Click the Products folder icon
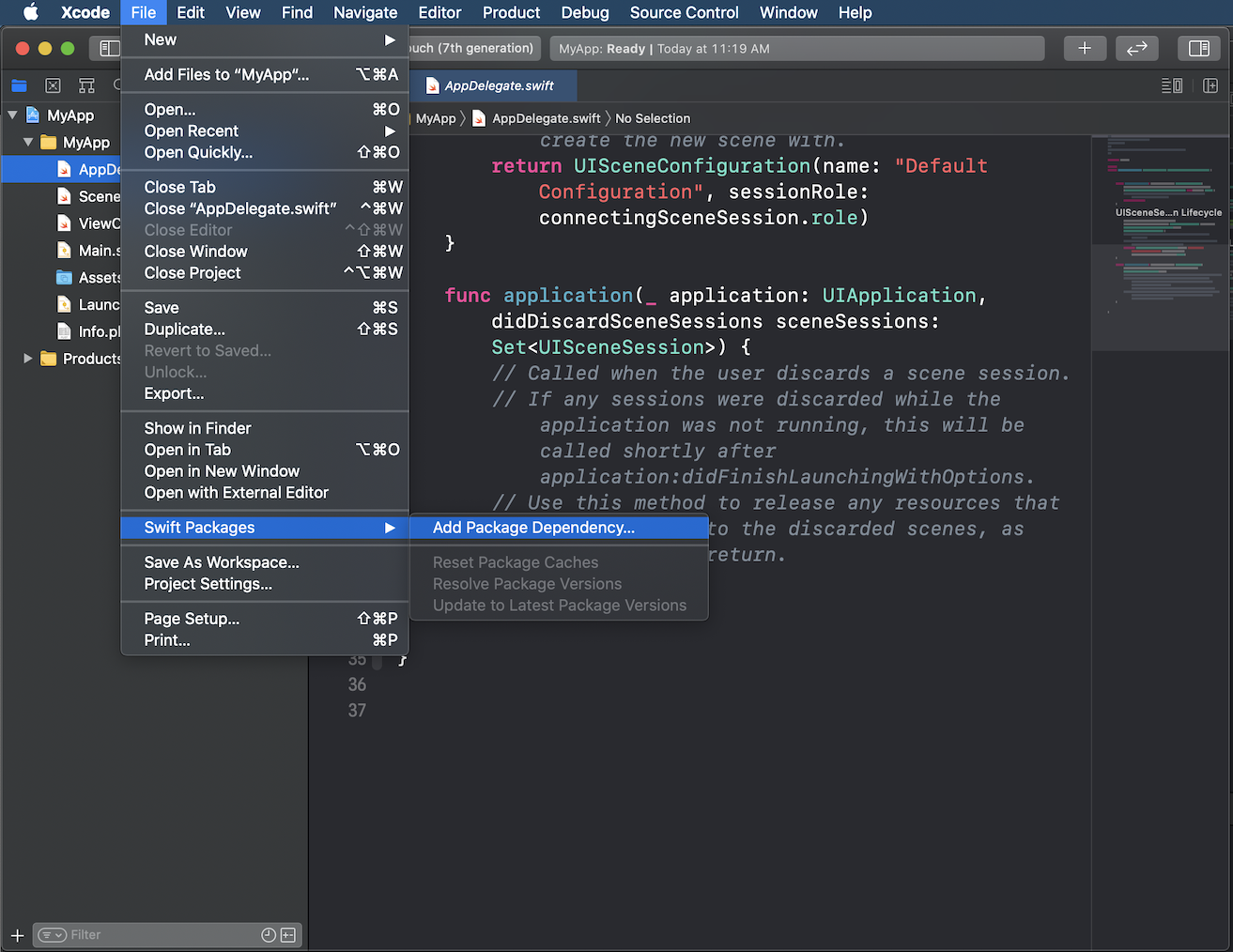Viewport: 1233px width, 952px height. point(49,359)
